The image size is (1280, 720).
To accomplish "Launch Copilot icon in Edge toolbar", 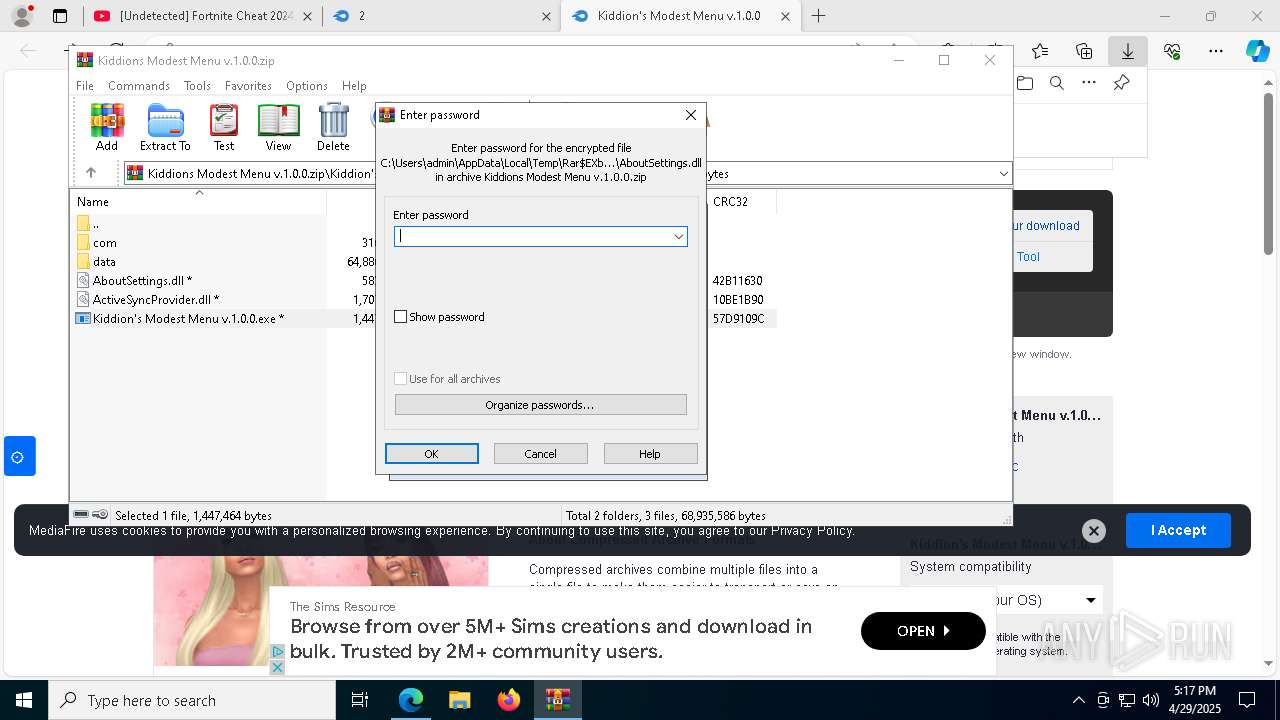I will point(1258,51).
